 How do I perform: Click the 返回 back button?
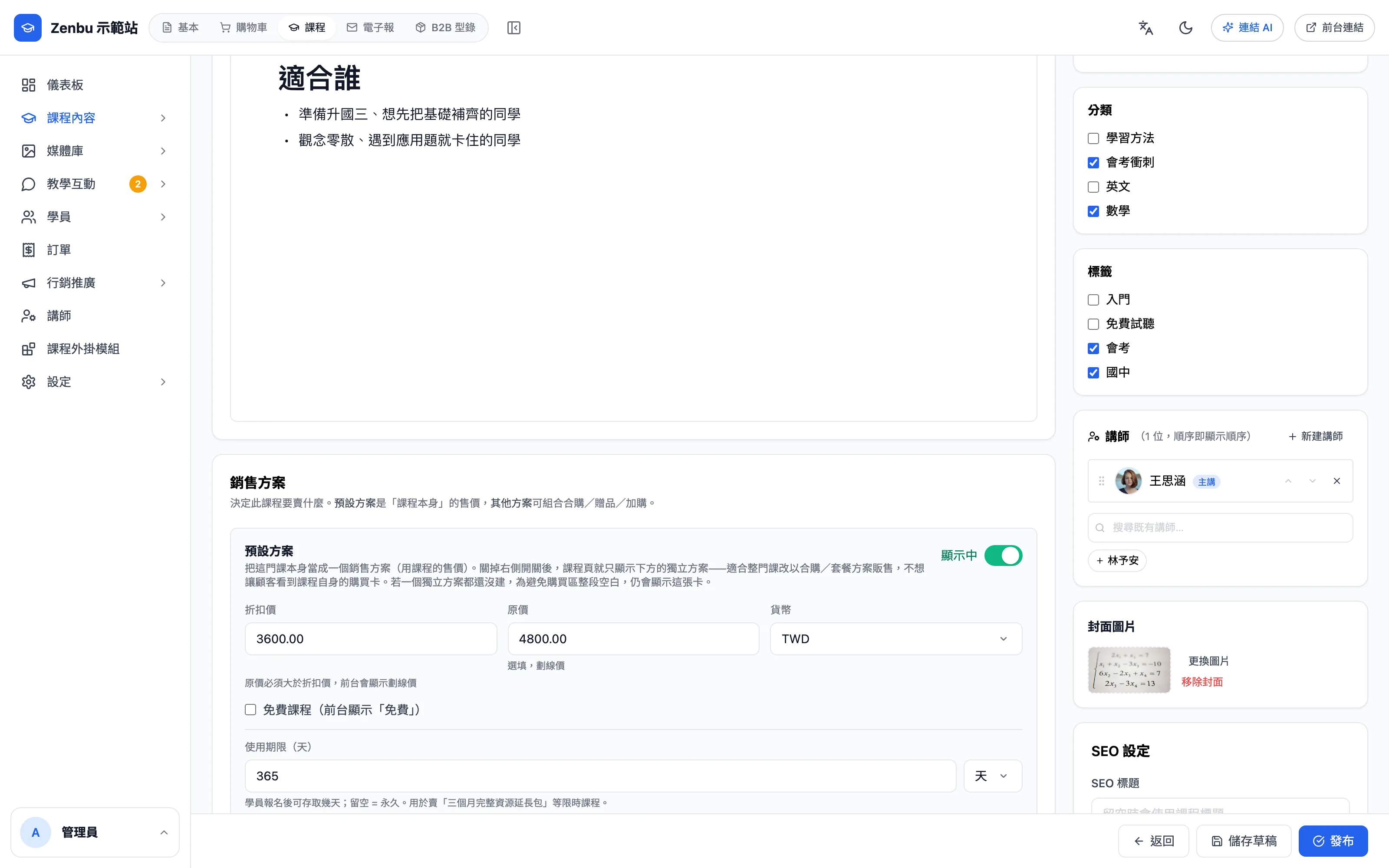[x=1154, y=841]
